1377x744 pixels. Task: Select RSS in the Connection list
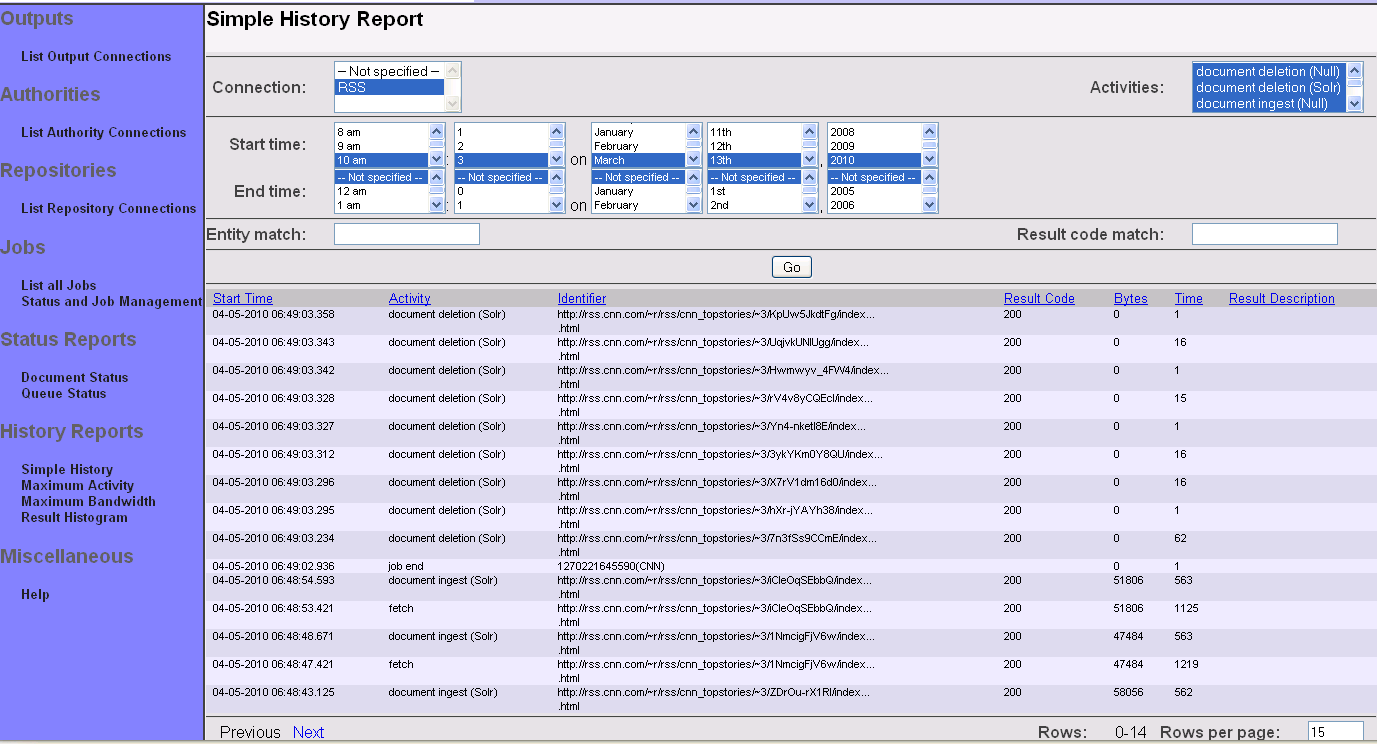[388, 87]
